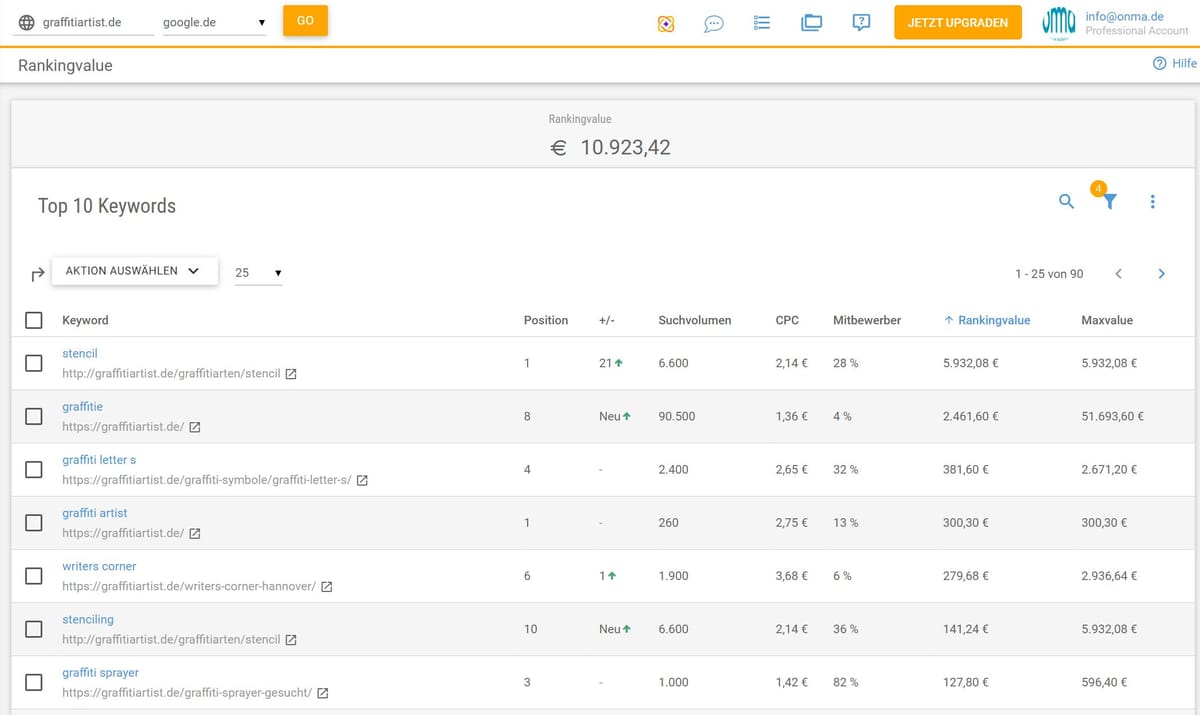
Task: Click the globe icon beside the domain field
Action: coord(26,22)
